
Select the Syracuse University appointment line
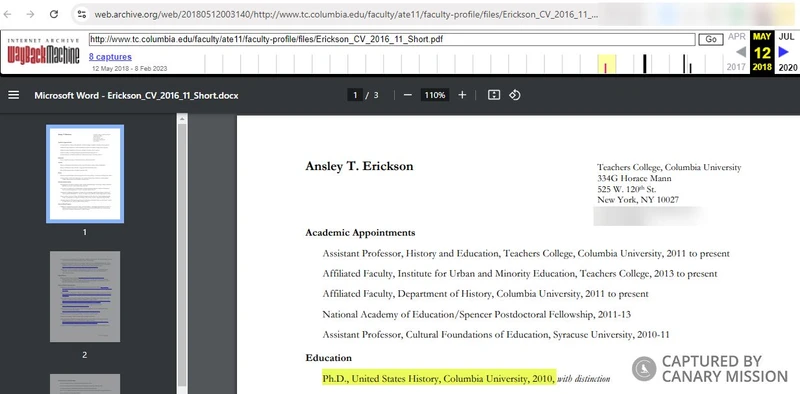(x=496, y=335)
